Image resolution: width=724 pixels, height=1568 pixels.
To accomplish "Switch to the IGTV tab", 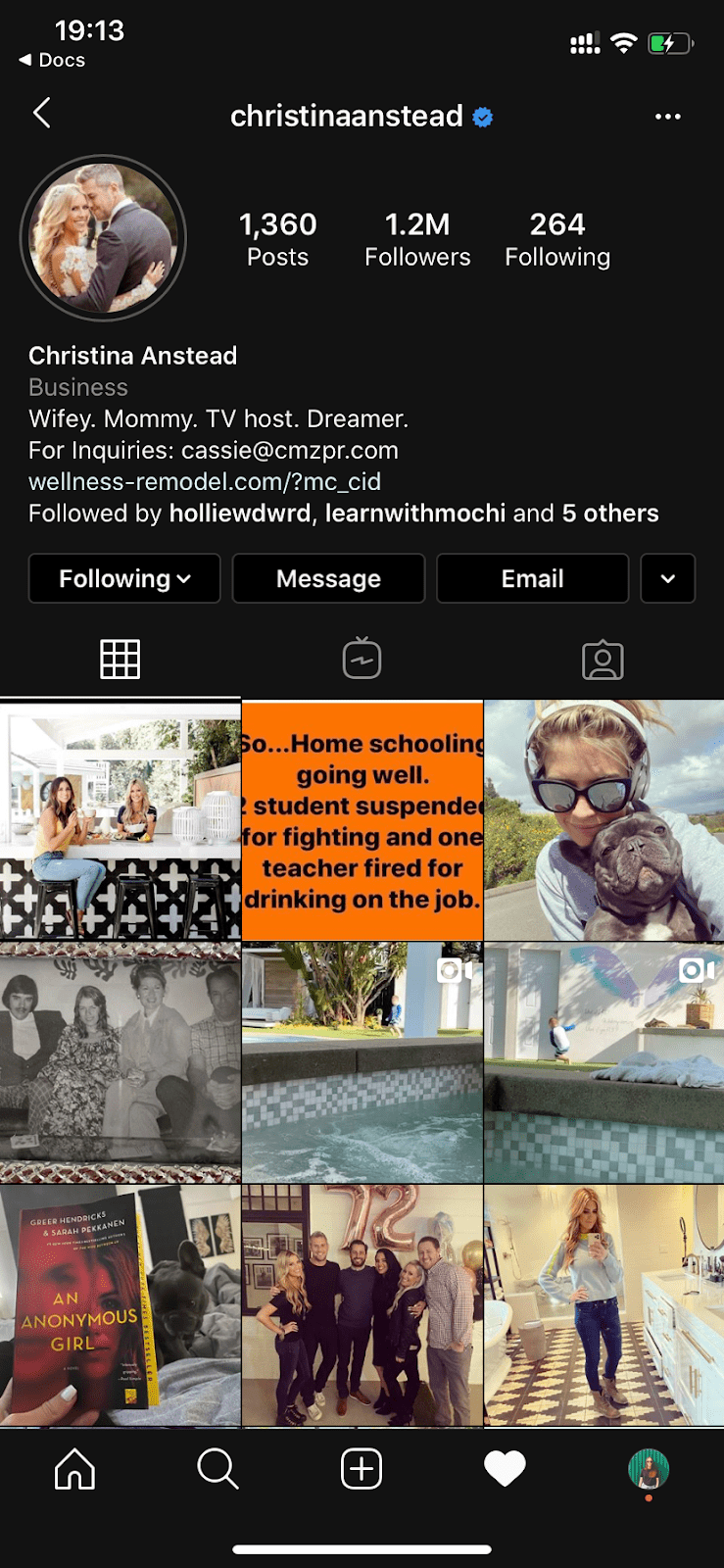I will 362,660.
